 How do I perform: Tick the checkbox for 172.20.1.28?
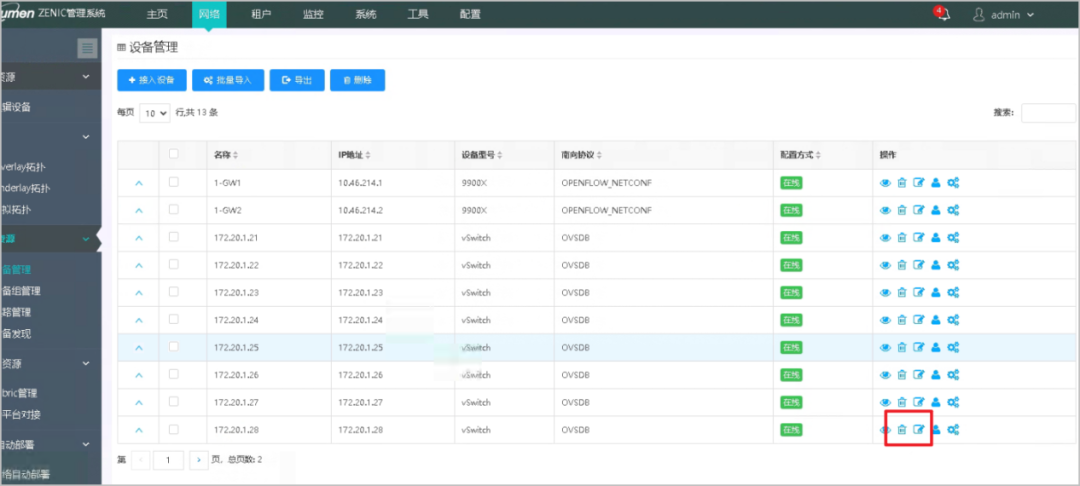tap(174, 429)
